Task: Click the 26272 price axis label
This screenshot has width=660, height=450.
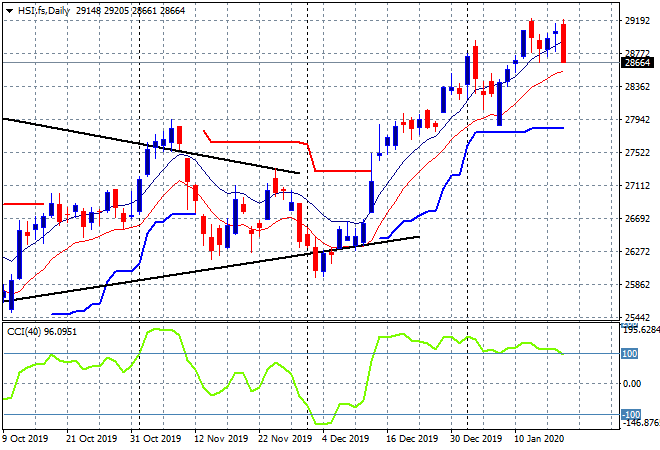Action: [637, 251]
